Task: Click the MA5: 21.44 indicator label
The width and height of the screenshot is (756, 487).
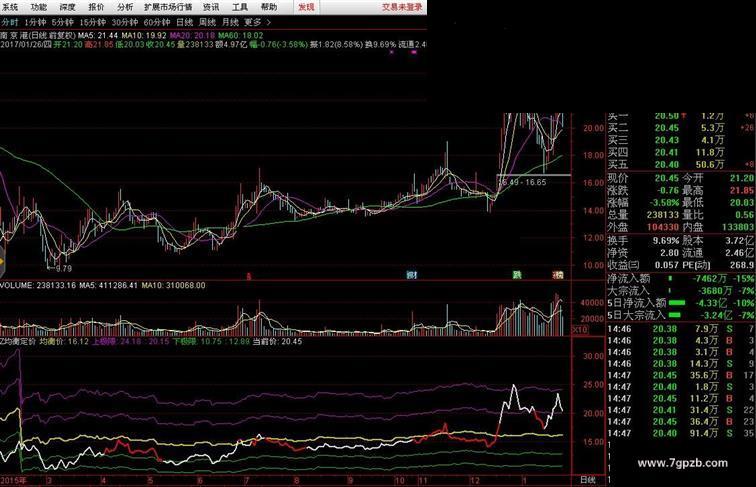Action: [x=98, y=36]
